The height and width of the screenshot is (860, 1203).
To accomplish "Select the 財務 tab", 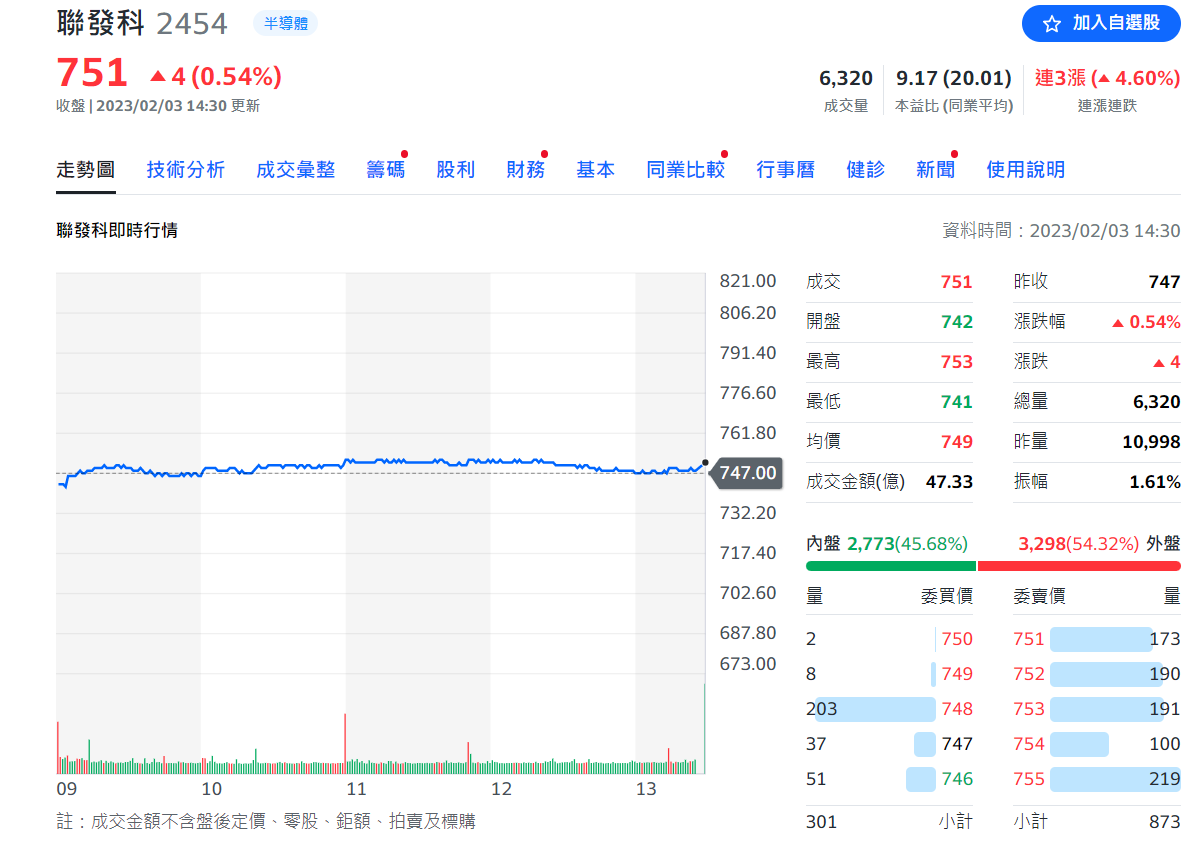I will coord(526,170).
